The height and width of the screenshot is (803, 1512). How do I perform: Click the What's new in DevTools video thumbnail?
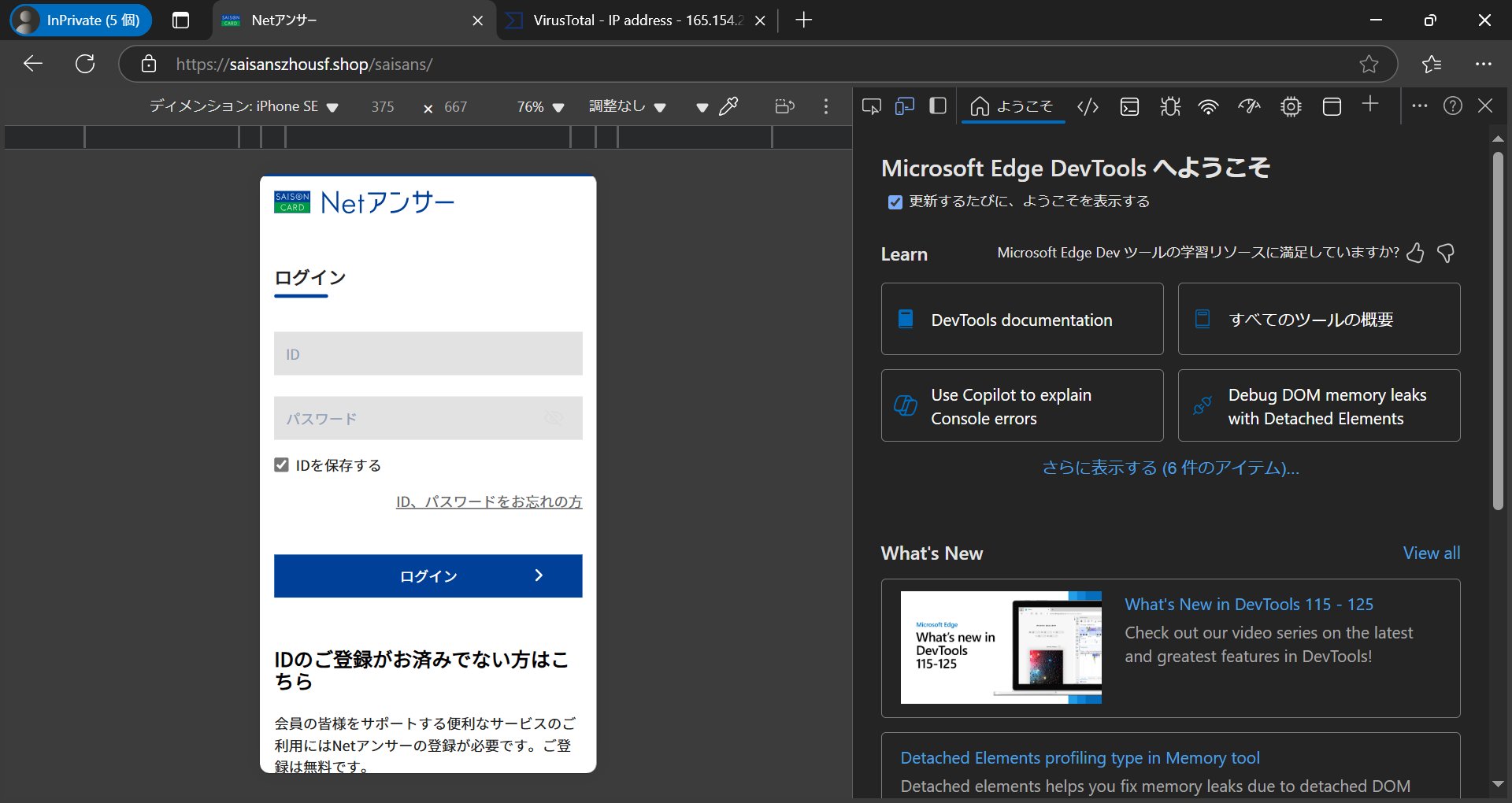tap(1000, 647)
